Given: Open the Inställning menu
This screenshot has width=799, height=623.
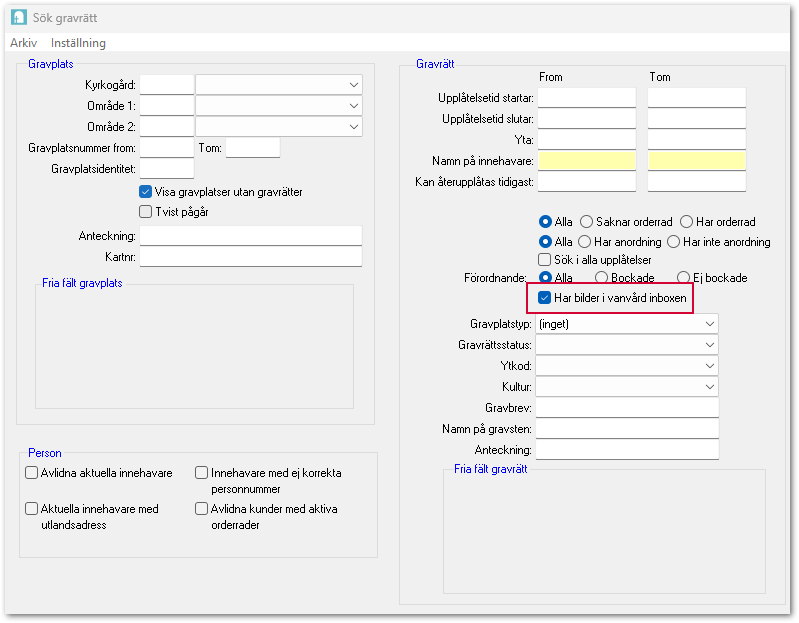Looking at the screenshot, I should tap(78, 43).
